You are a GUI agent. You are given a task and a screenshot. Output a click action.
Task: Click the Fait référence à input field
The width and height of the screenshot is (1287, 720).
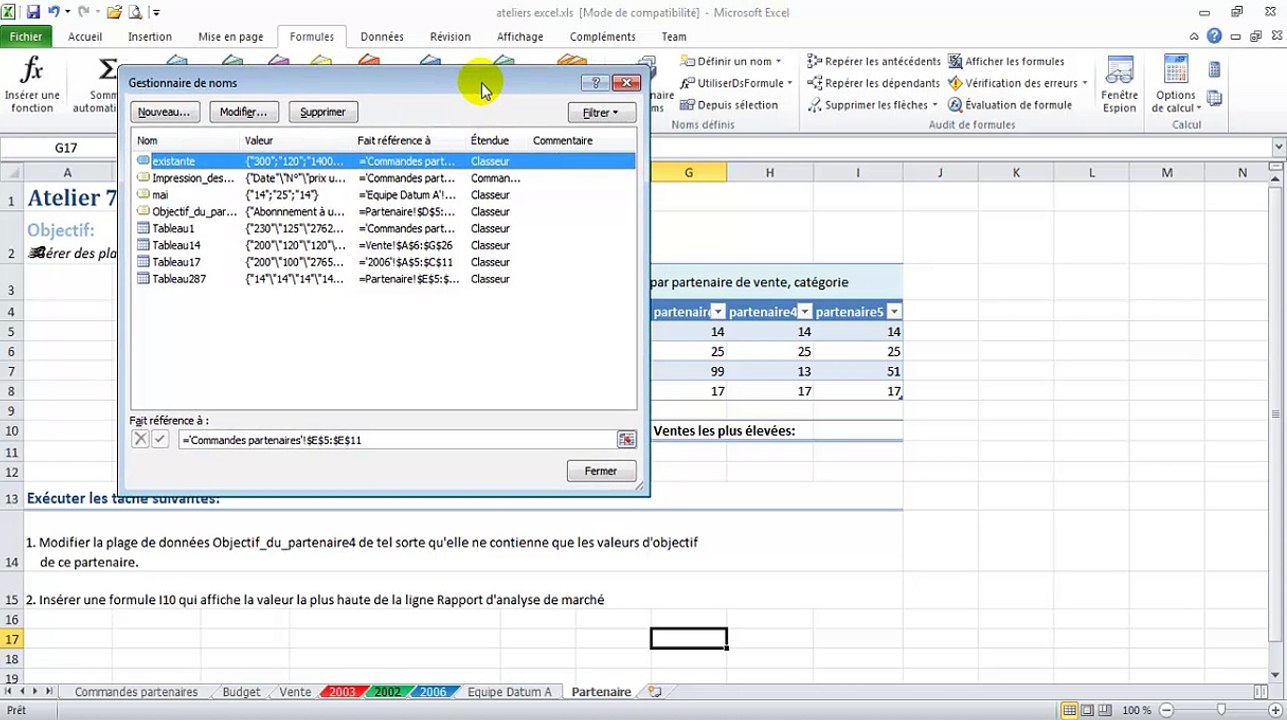(x=397, y=440)
